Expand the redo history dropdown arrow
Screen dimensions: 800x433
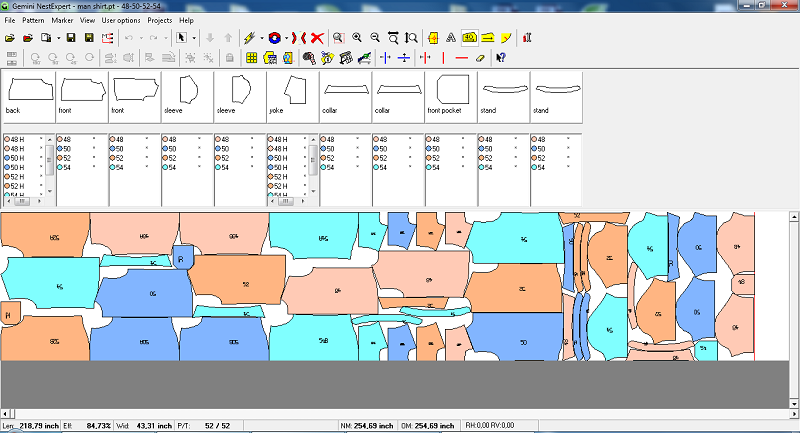165,38
